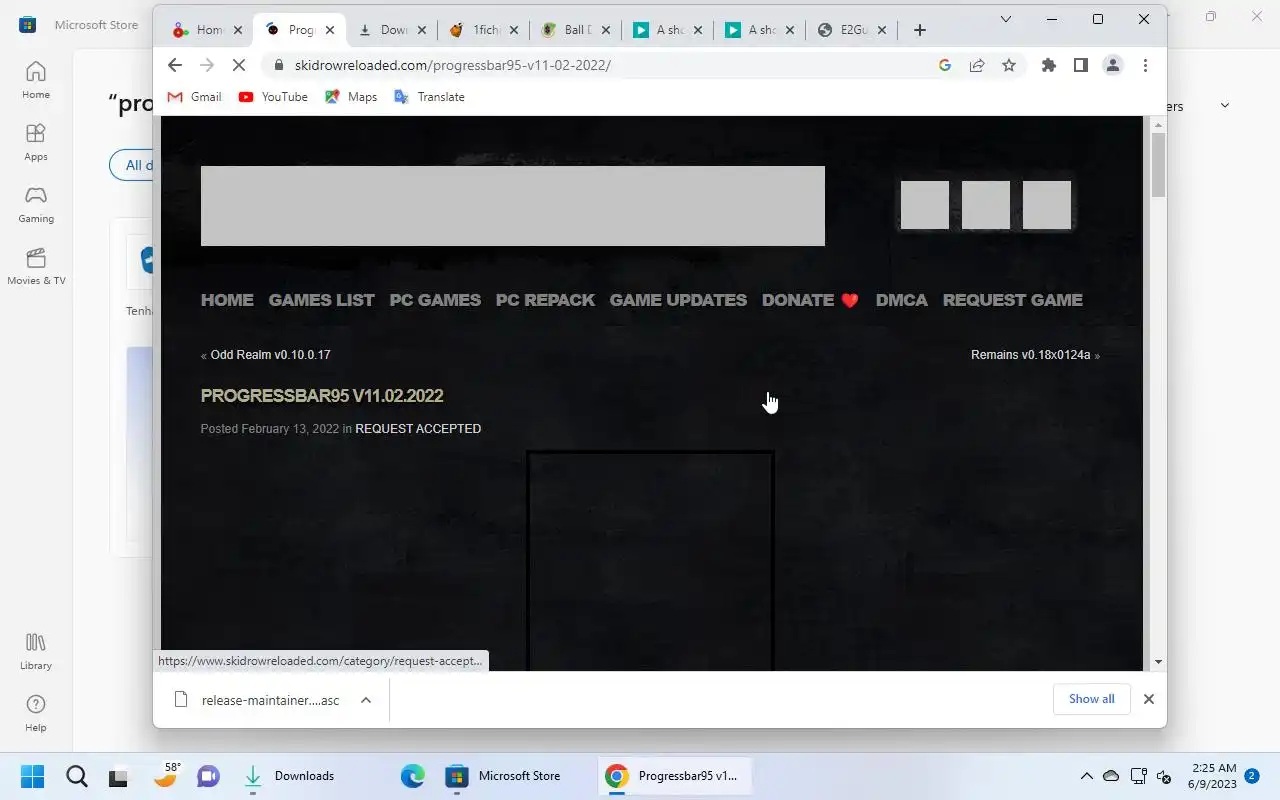Open PC GAMES in site navigation
The height and width of the screenshot is (800, 1280).
pyautogui.click(x=435, y=300)
